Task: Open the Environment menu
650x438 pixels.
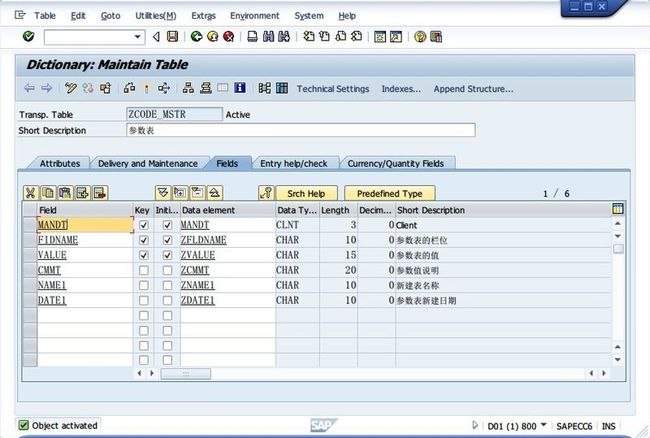Action: click(x=255, y=16)
